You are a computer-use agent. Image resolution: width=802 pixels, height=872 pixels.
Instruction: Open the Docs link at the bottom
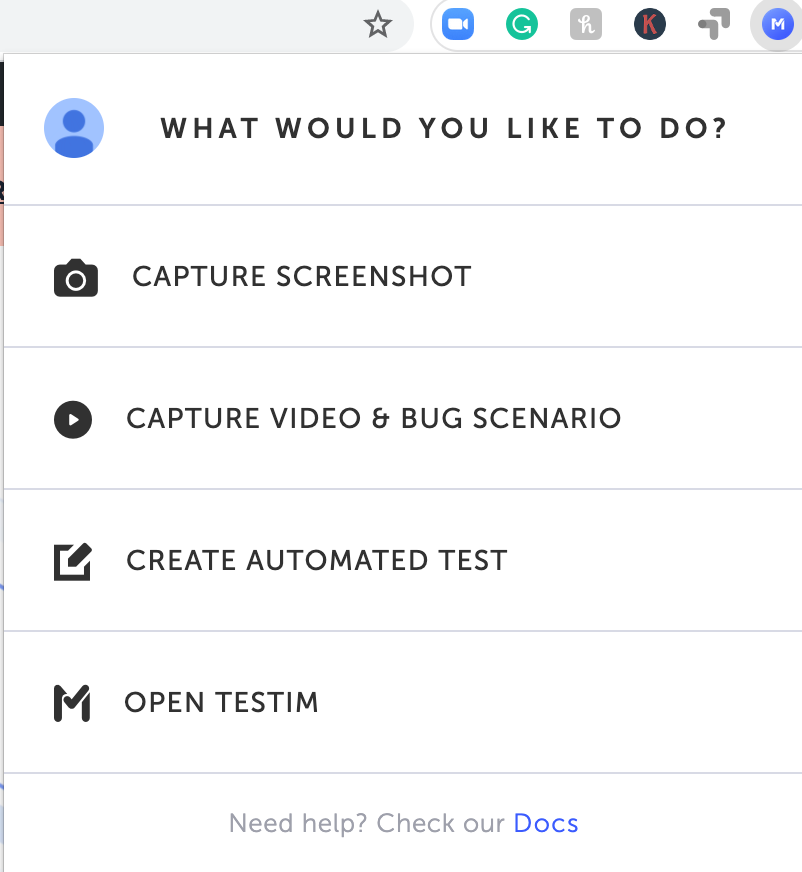click(546, 823)
